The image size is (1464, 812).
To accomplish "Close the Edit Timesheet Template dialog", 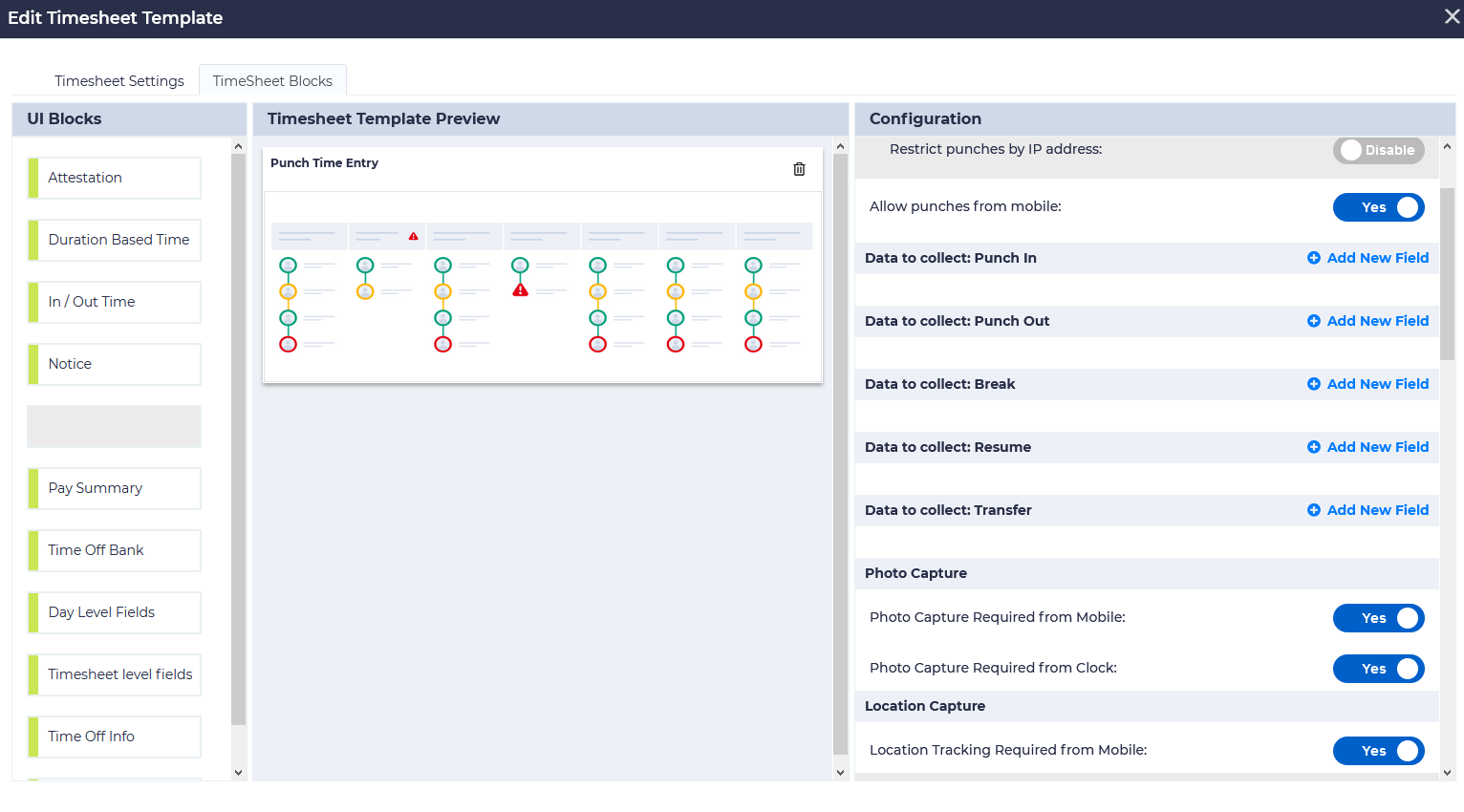I will click(x=1452, y=17).
